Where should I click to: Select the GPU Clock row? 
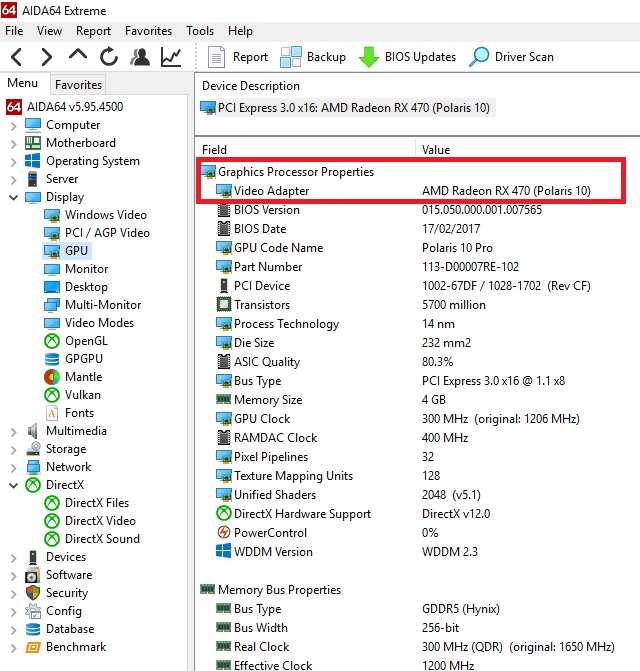pyautogui.click(x=418, y=419)
